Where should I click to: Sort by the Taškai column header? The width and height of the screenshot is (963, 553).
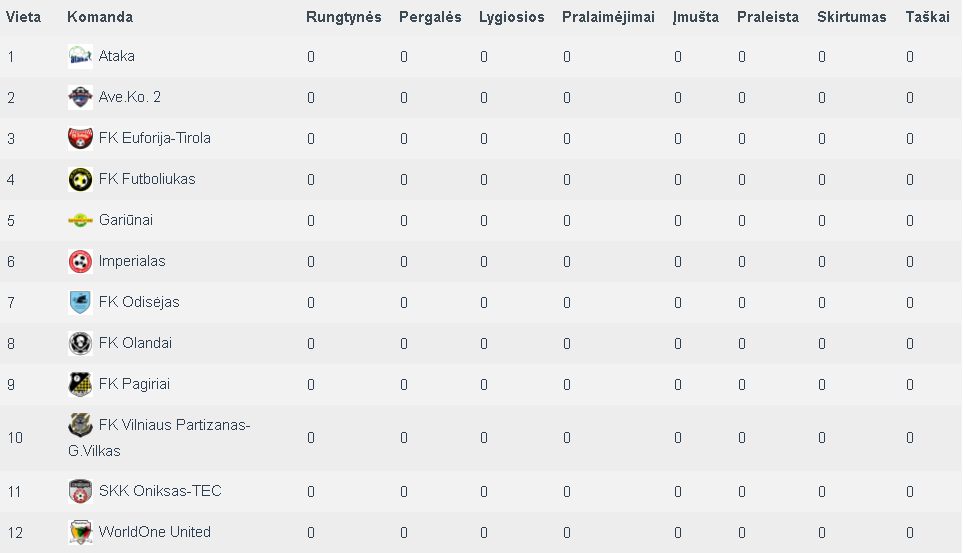(927, 17)
